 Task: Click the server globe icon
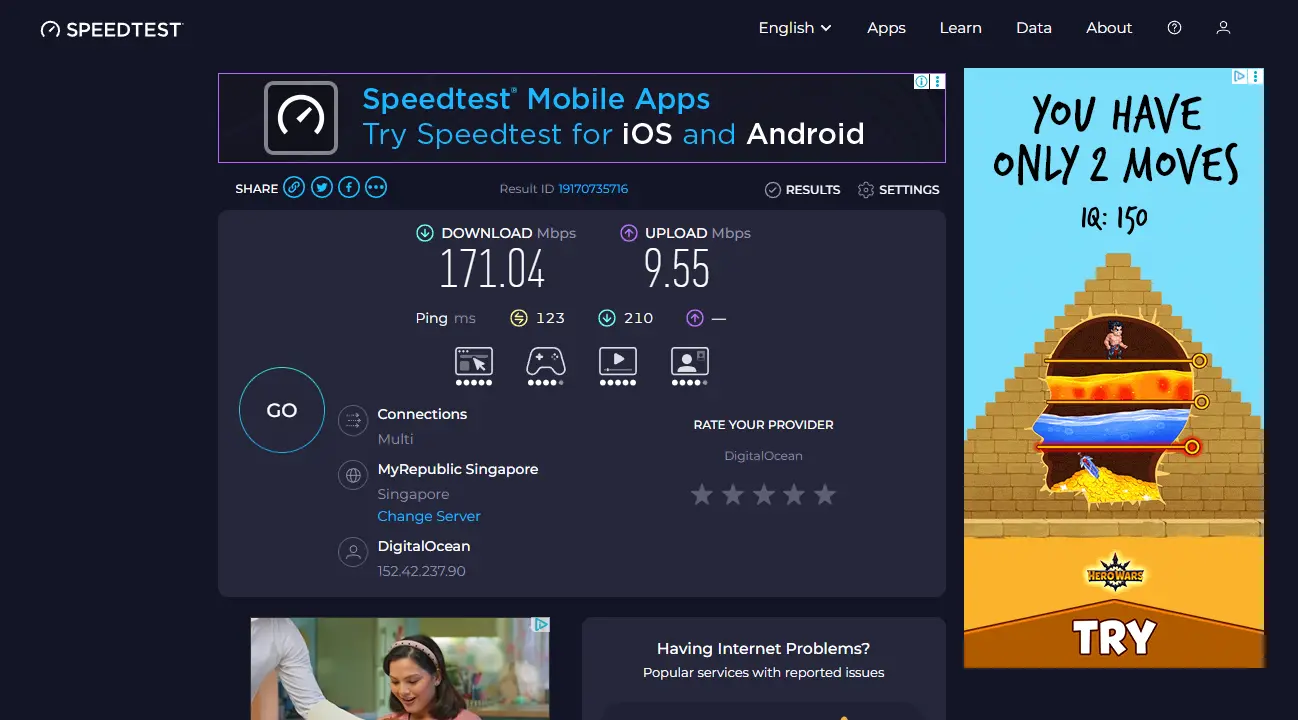[353, 476]
